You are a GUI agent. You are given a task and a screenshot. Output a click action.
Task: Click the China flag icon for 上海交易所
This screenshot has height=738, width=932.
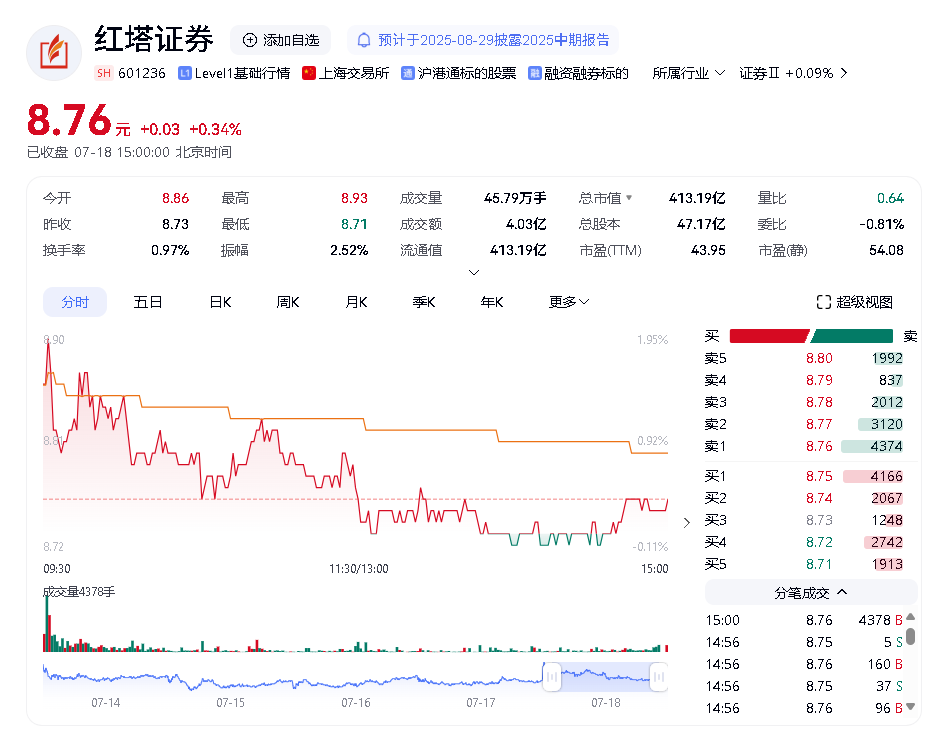pos(309,73)
